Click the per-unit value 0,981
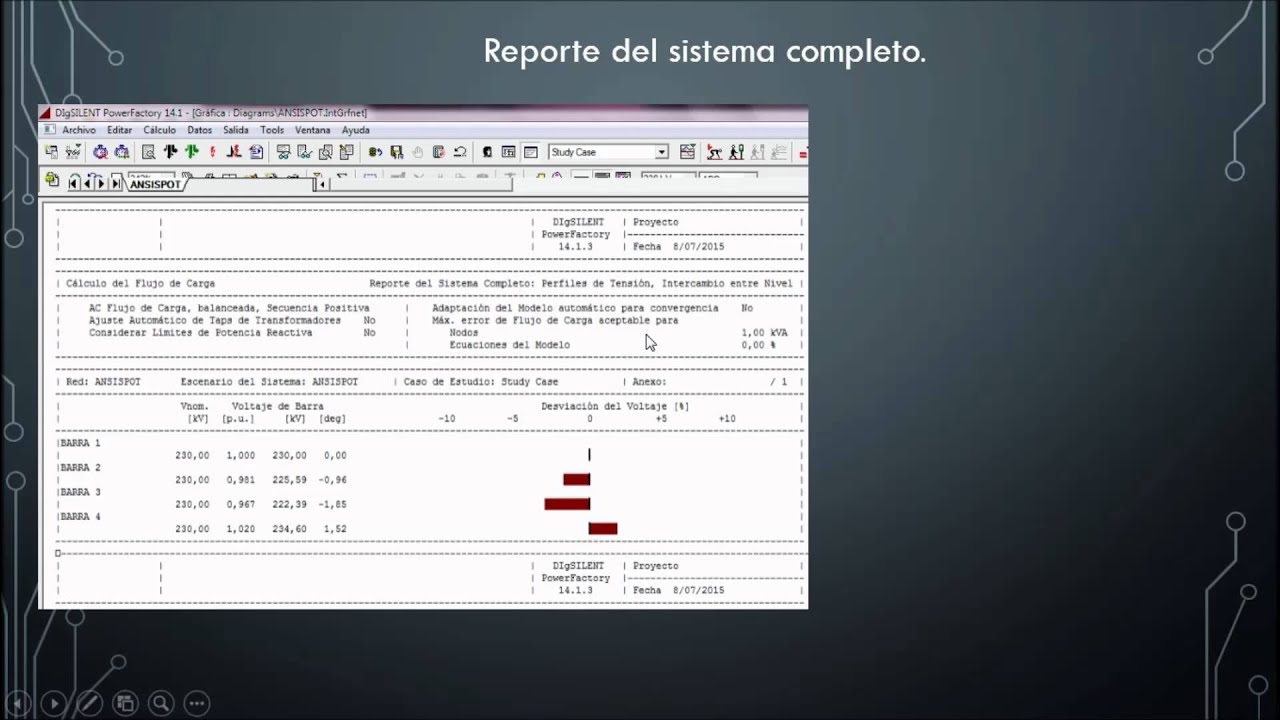 click(241, 480)
